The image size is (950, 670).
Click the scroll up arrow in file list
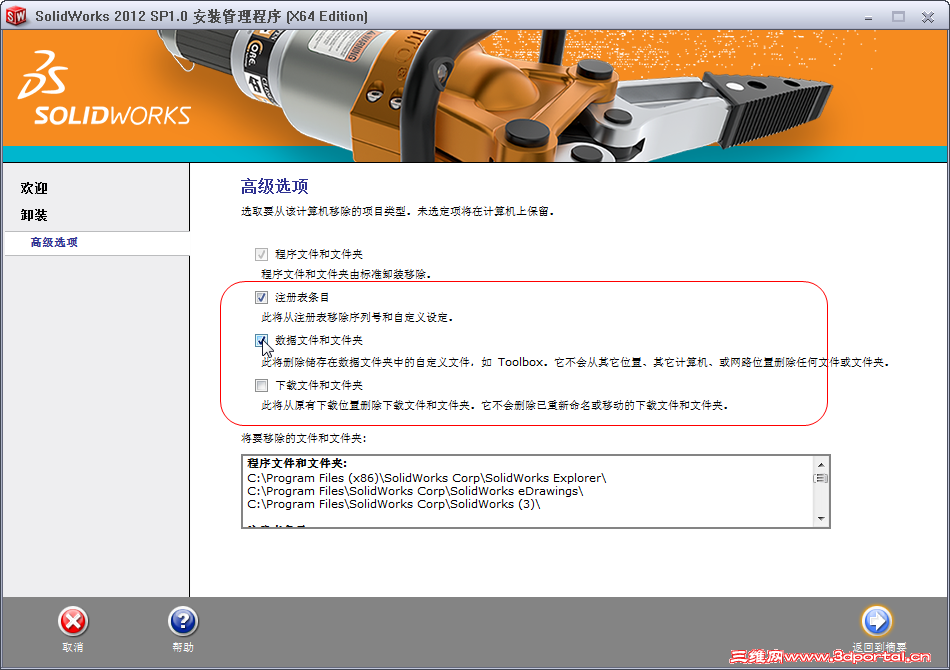pos(821,465)
